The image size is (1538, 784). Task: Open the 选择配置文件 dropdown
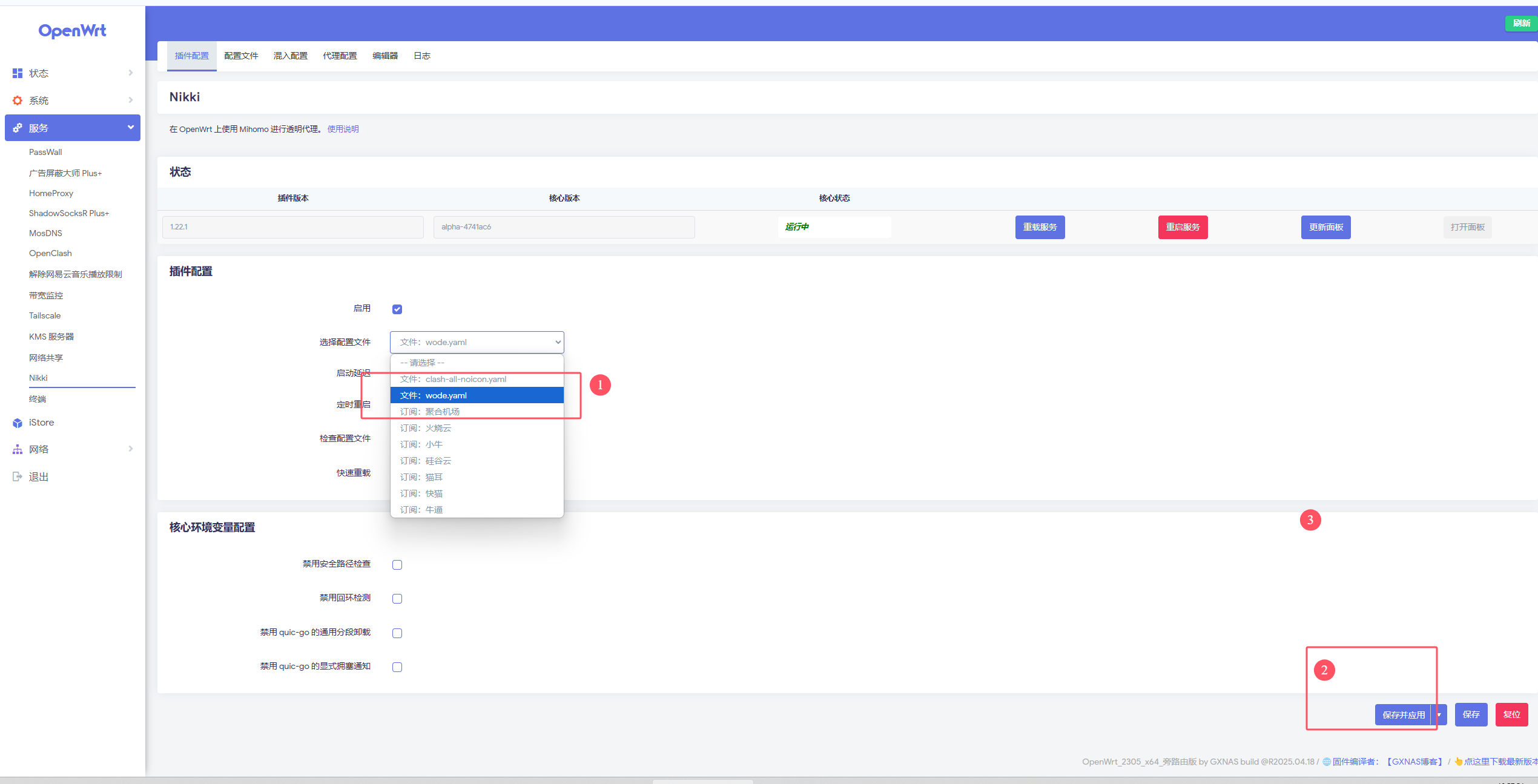tap(477, 342)
